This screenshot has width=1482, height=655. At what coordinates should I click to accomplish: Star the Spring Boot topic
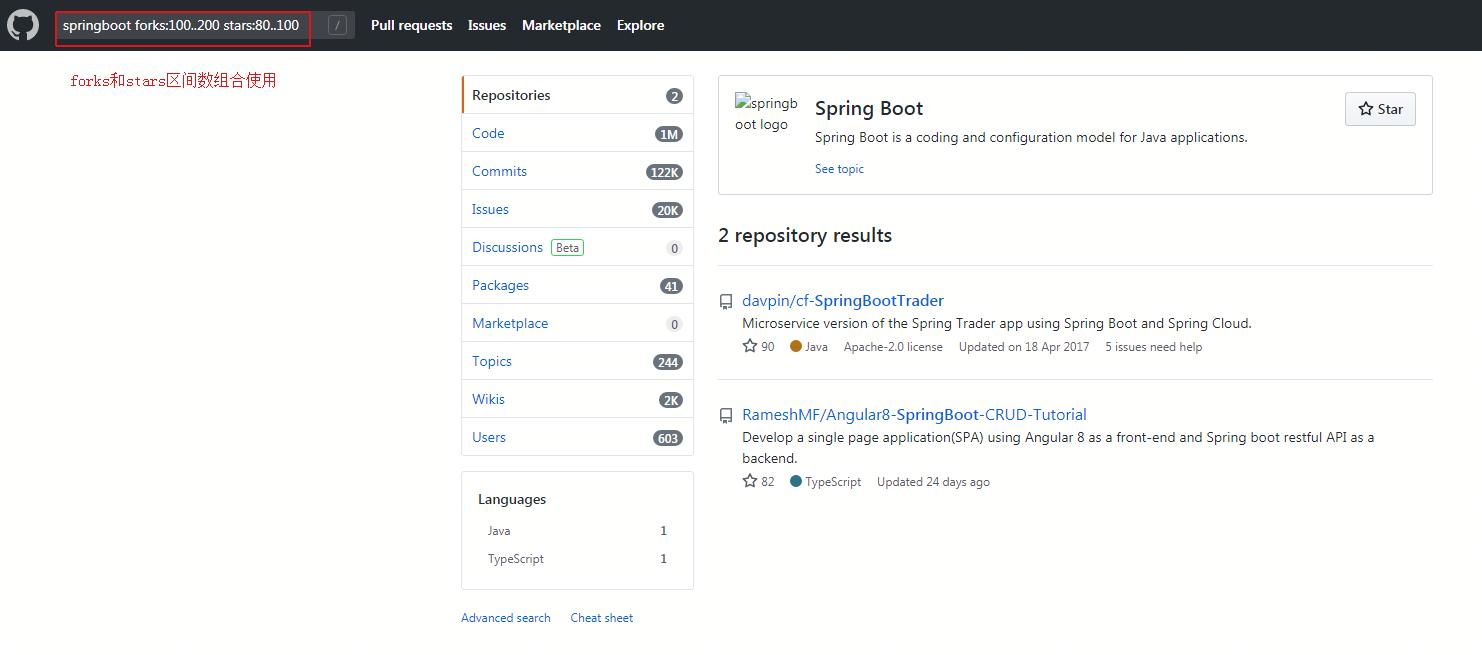(x=1380, y=109)
